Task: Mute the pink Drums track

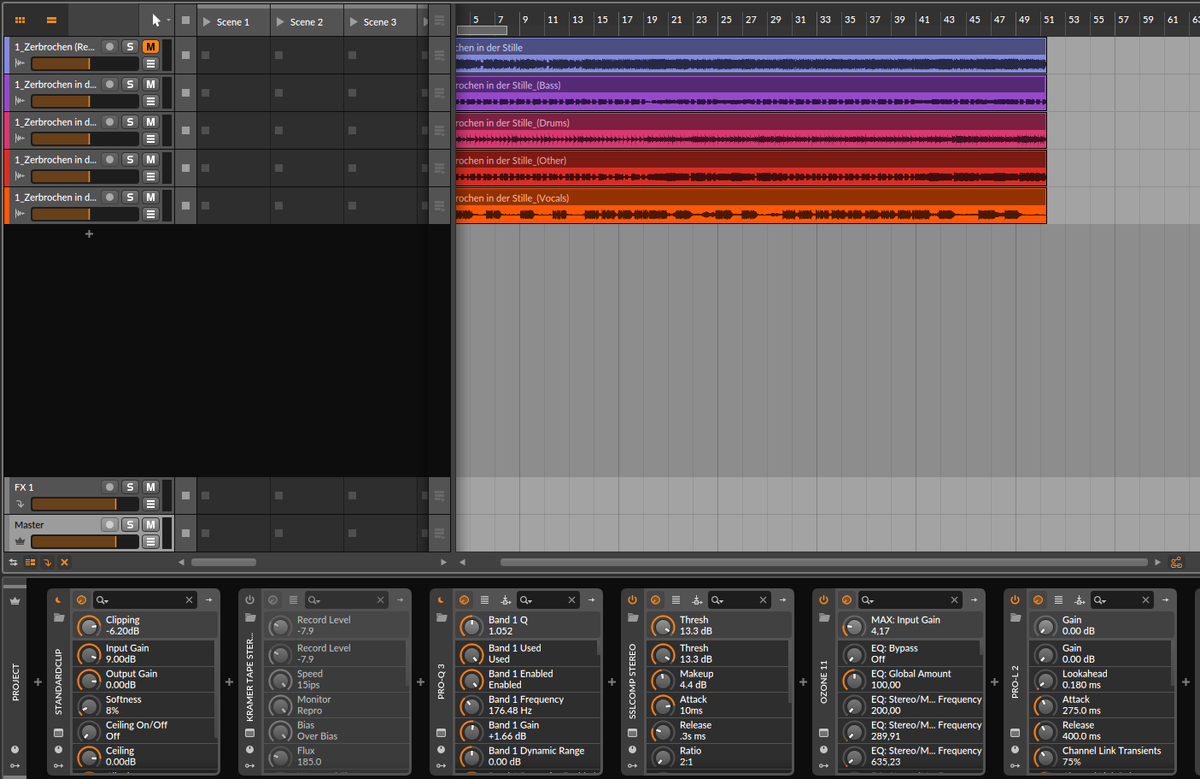Action: point(150,122)
